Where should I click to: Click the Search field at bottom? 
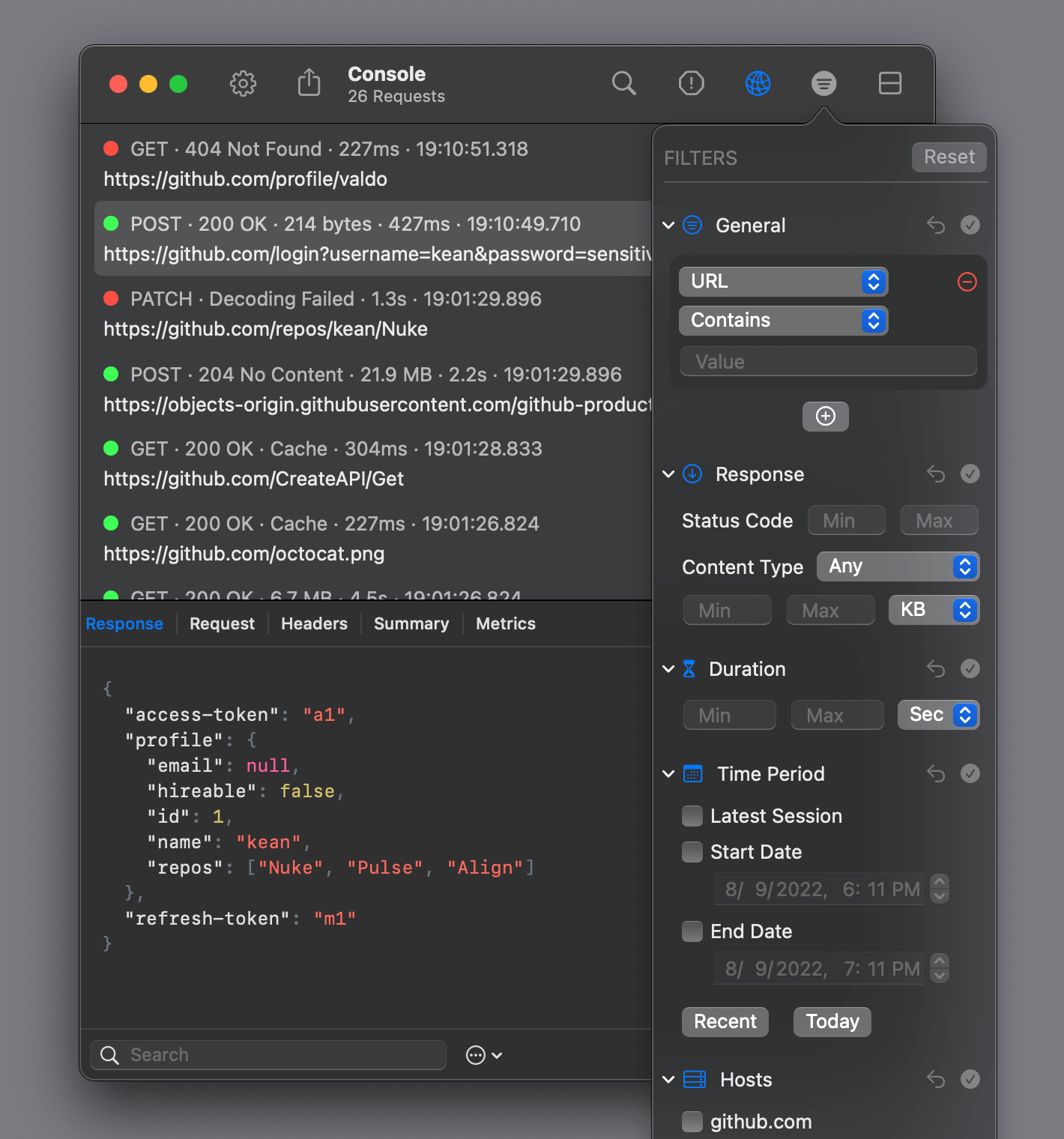tap(268, 1055)
